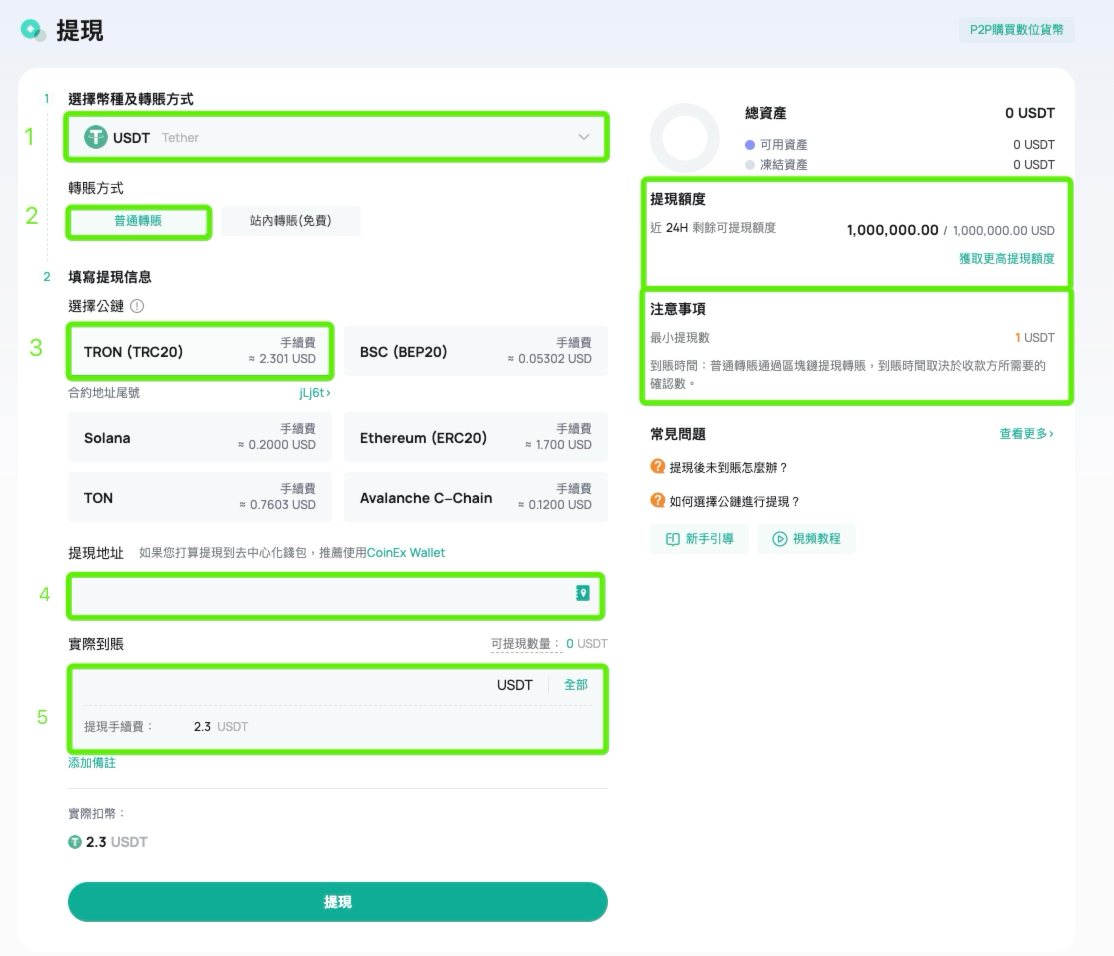This screenshot has height=956, width=1114.
Task: Select BSC (BEP20) network option
Action: click(x=475, y=351)
